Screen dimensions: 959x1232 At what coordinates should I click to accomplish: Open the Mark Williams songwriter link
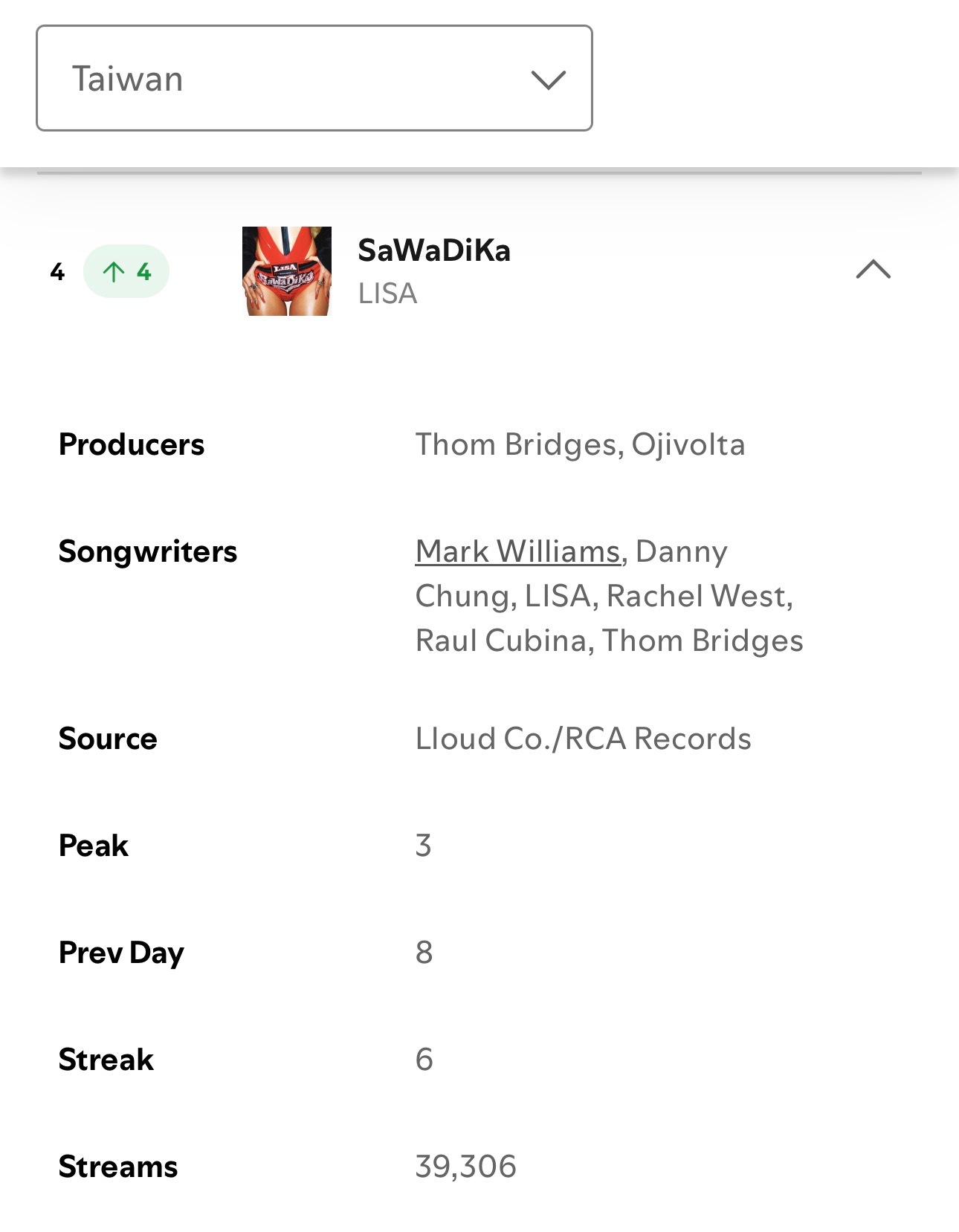point(517,551)
